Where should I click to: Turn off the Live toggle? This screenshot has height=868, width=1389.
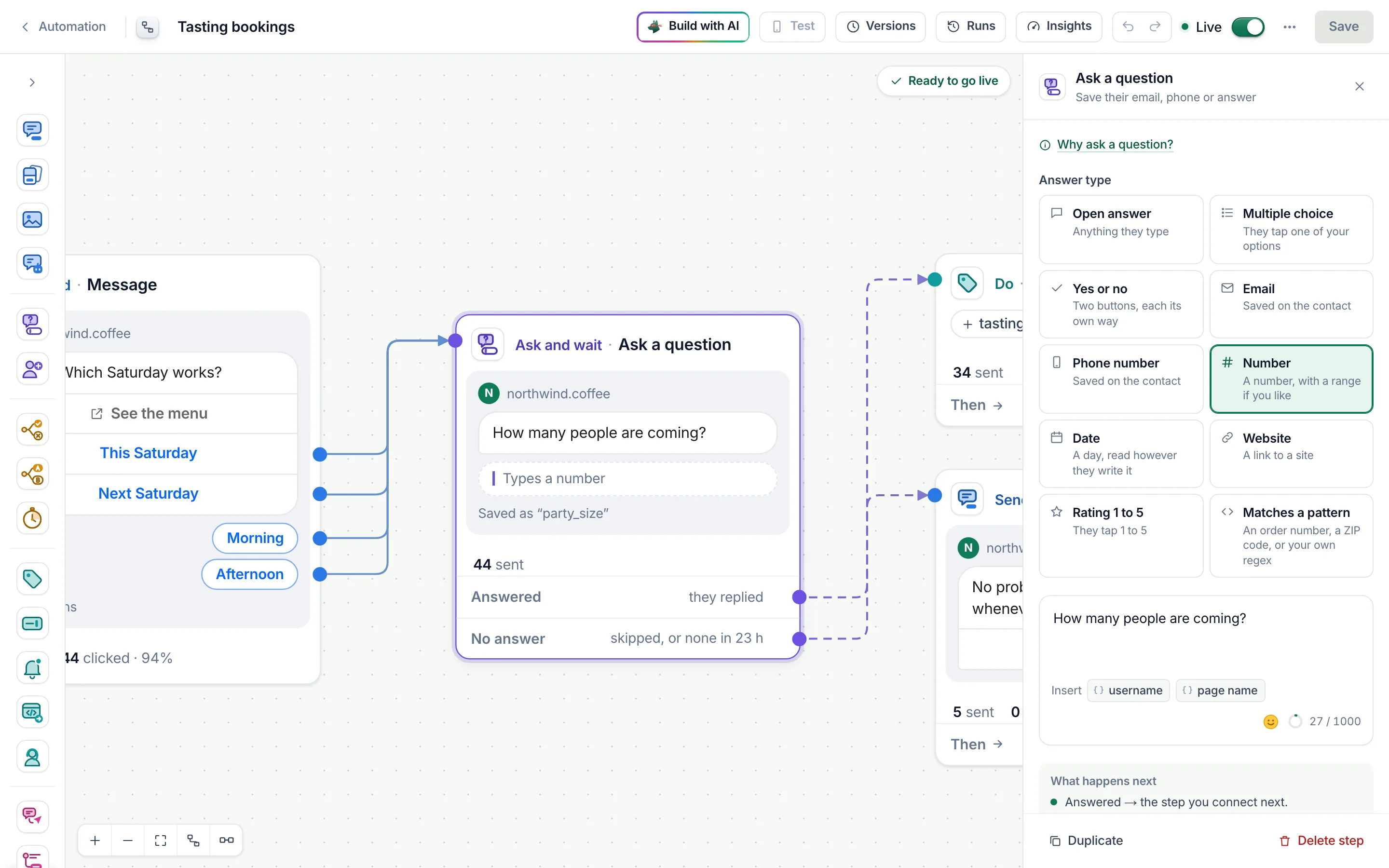click(x=1248, y=27)
